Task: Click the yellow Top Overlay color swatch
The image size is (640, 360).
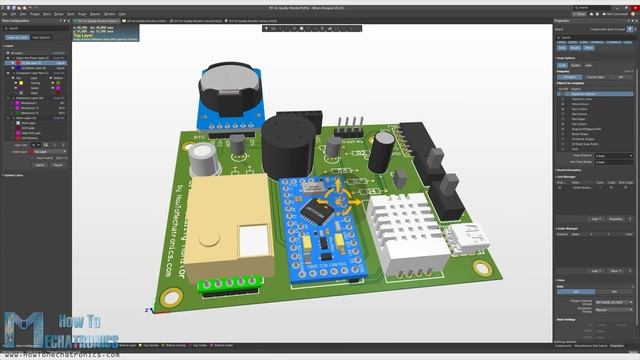Action: [21, 83]
